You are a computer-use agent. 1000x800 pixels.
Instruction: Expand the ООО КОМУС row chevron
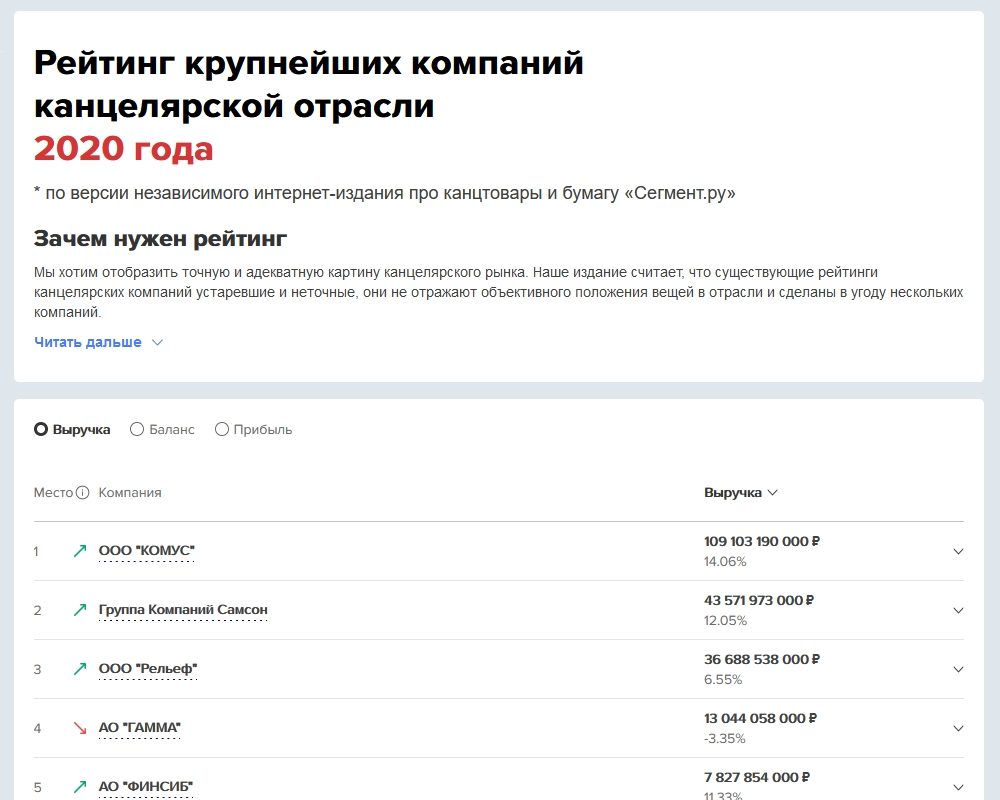coord(958,552)
